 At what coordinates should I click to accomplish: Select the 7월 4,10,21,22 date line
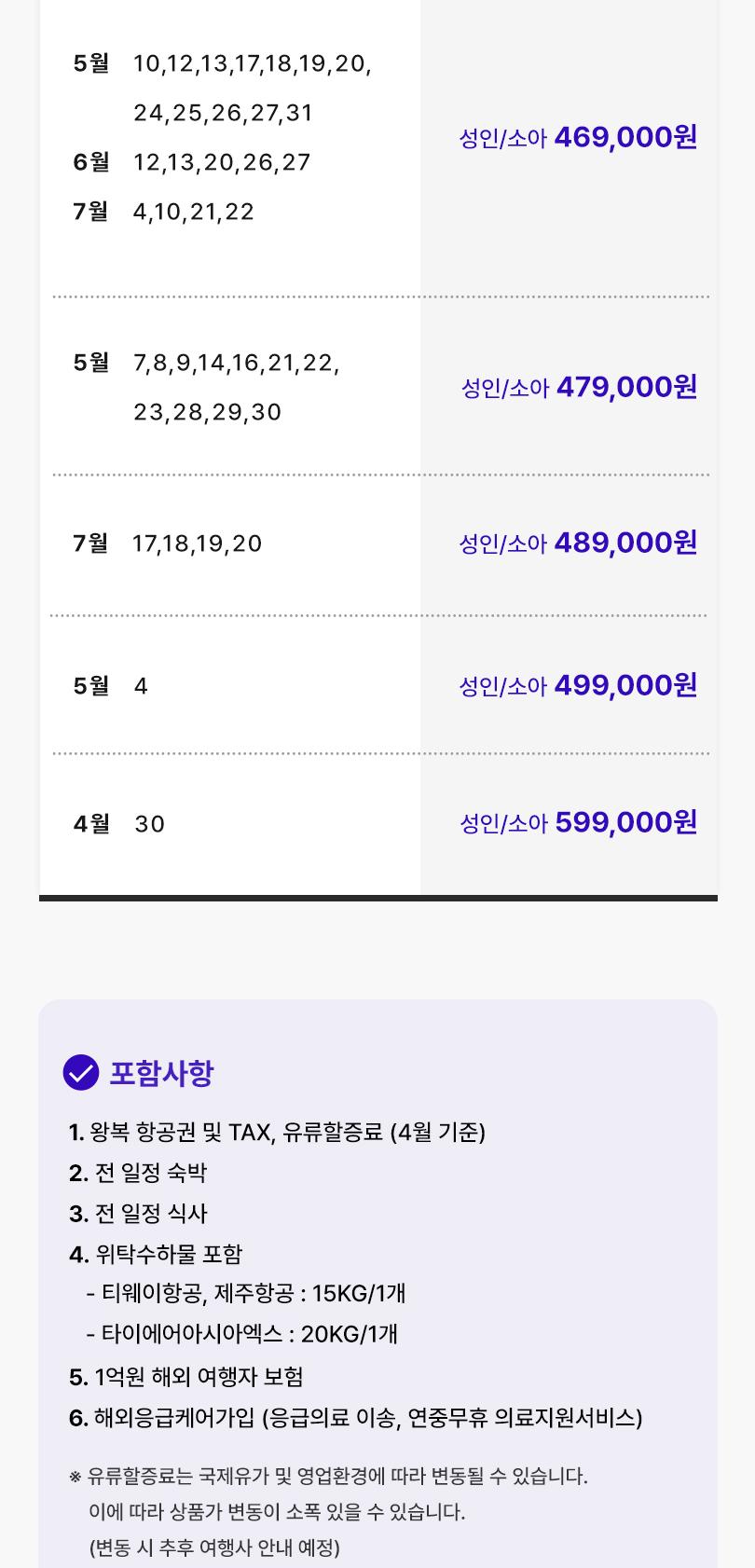(164, 212)
